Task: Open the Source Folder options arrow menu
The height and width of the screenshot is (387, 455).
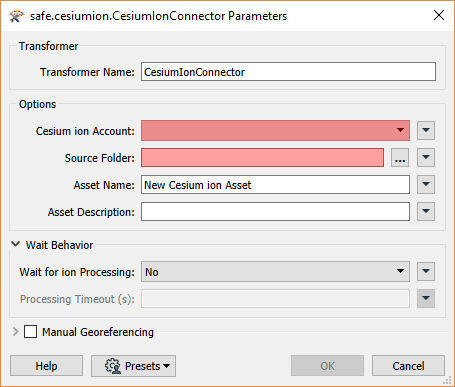Action: [426, 158]
